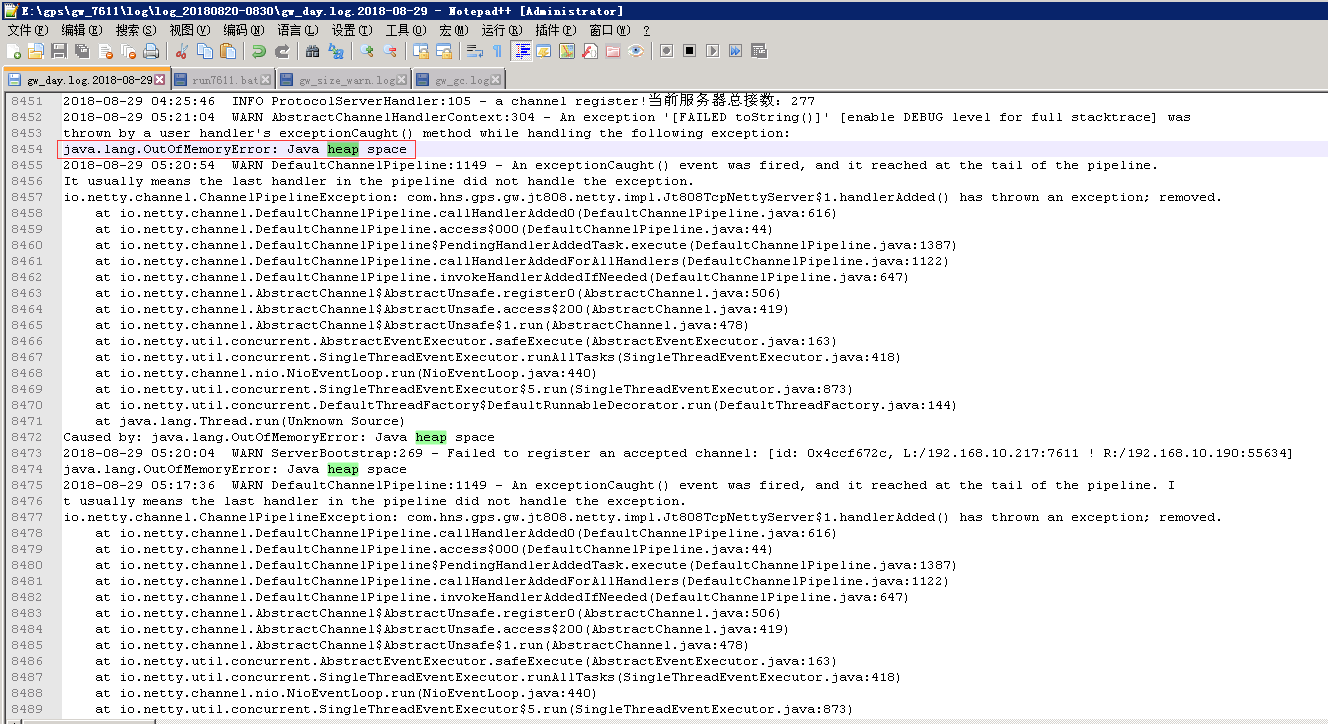The width and height of the screenshot is (1328, 724).
Task: Click line number 8489 in the margin
Action: pyautogui.click(x=27, y=709)
